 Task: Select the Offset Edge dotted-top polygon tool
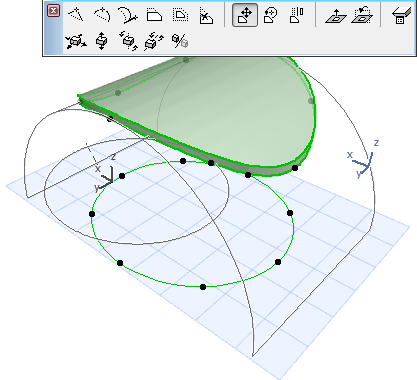(x=154, y=15)
